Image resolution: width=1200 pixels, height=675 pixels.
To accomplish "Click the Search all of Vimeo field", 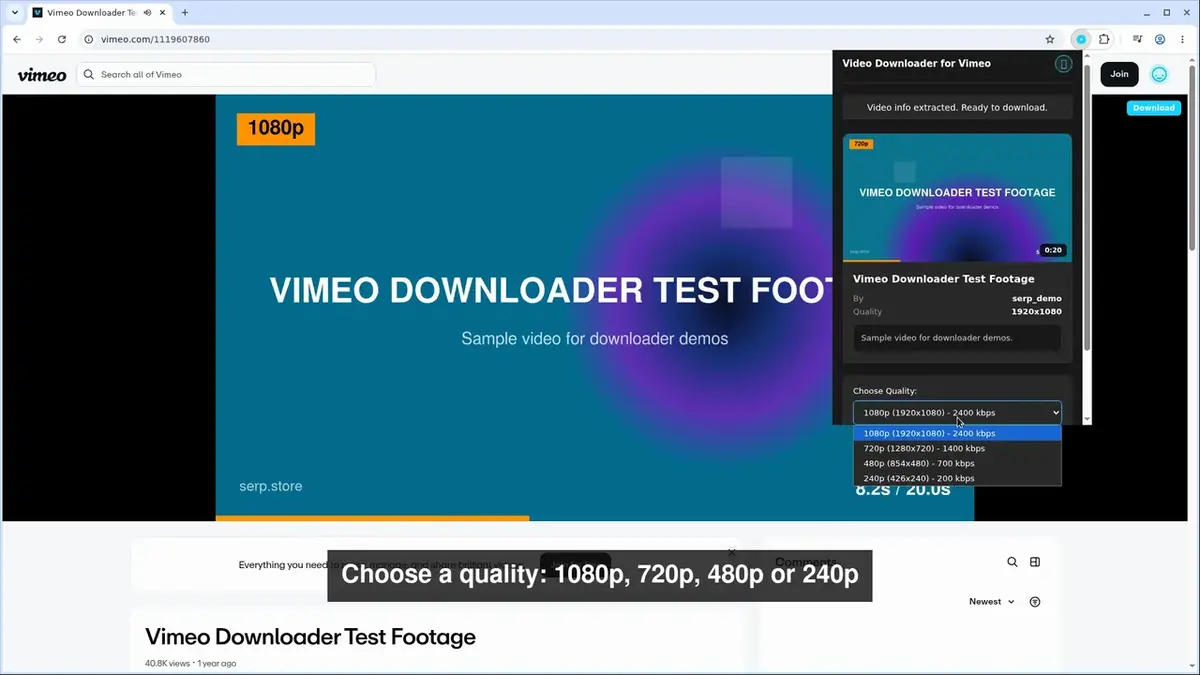I will tap(226, 75).
